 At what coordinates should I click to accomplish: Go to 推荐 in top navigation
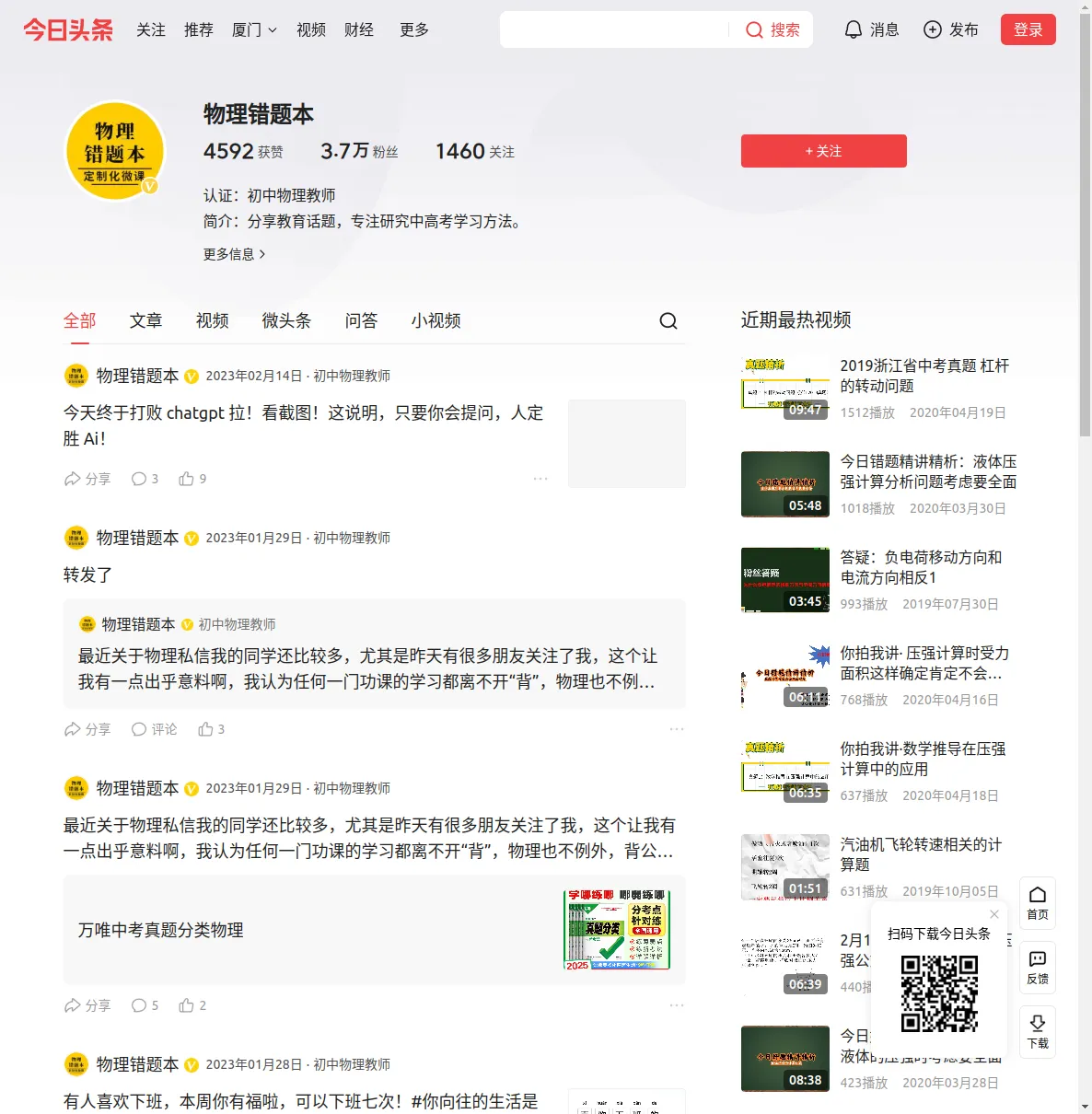(x=199, y=30)
